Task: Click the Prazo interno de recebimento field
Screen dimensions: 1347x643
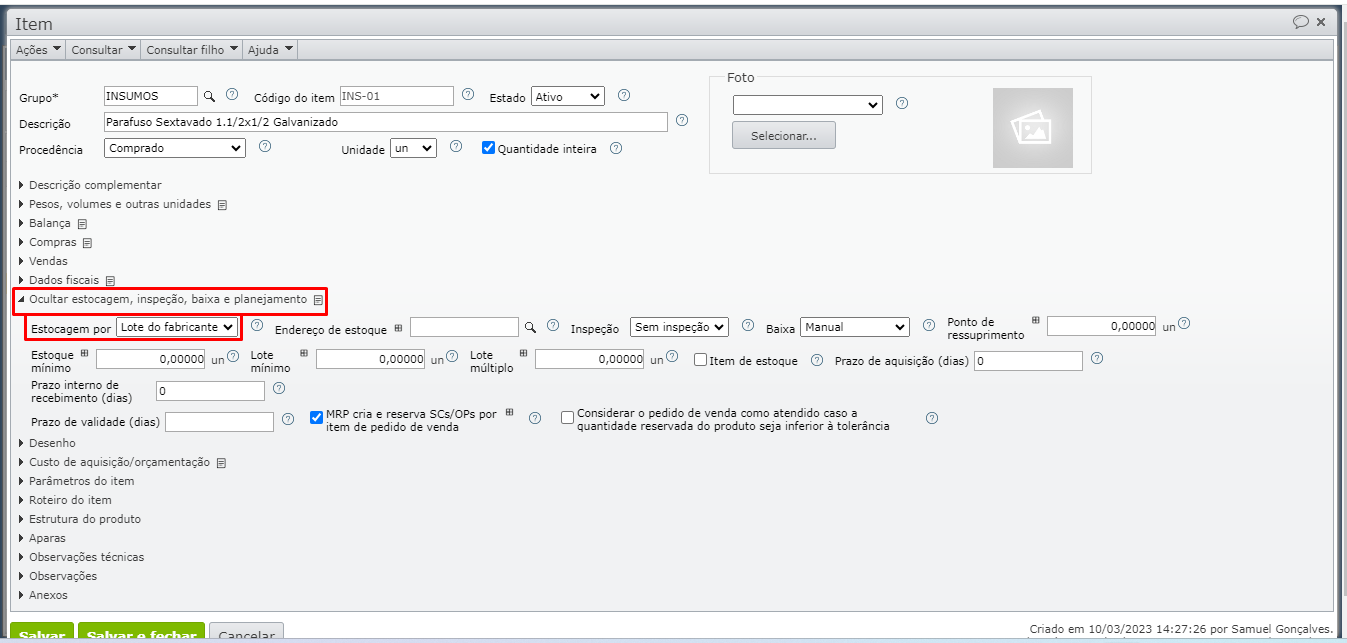Action: 210,391
